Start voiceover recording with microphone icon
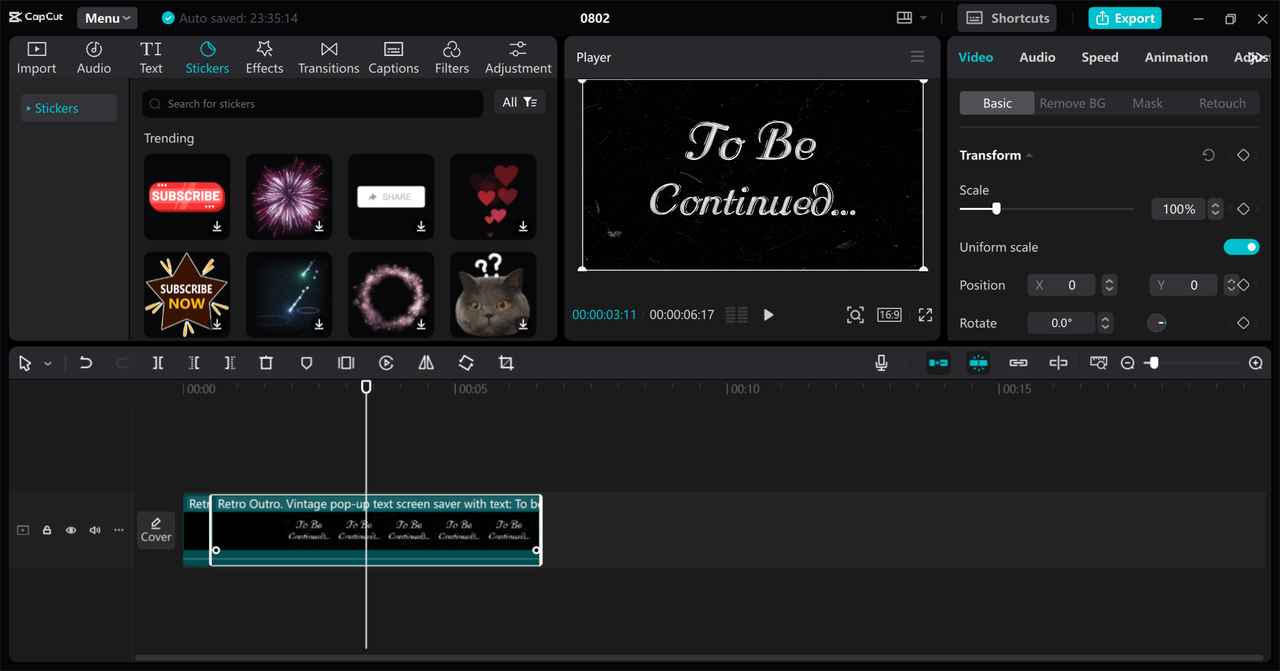 (881, 363)
